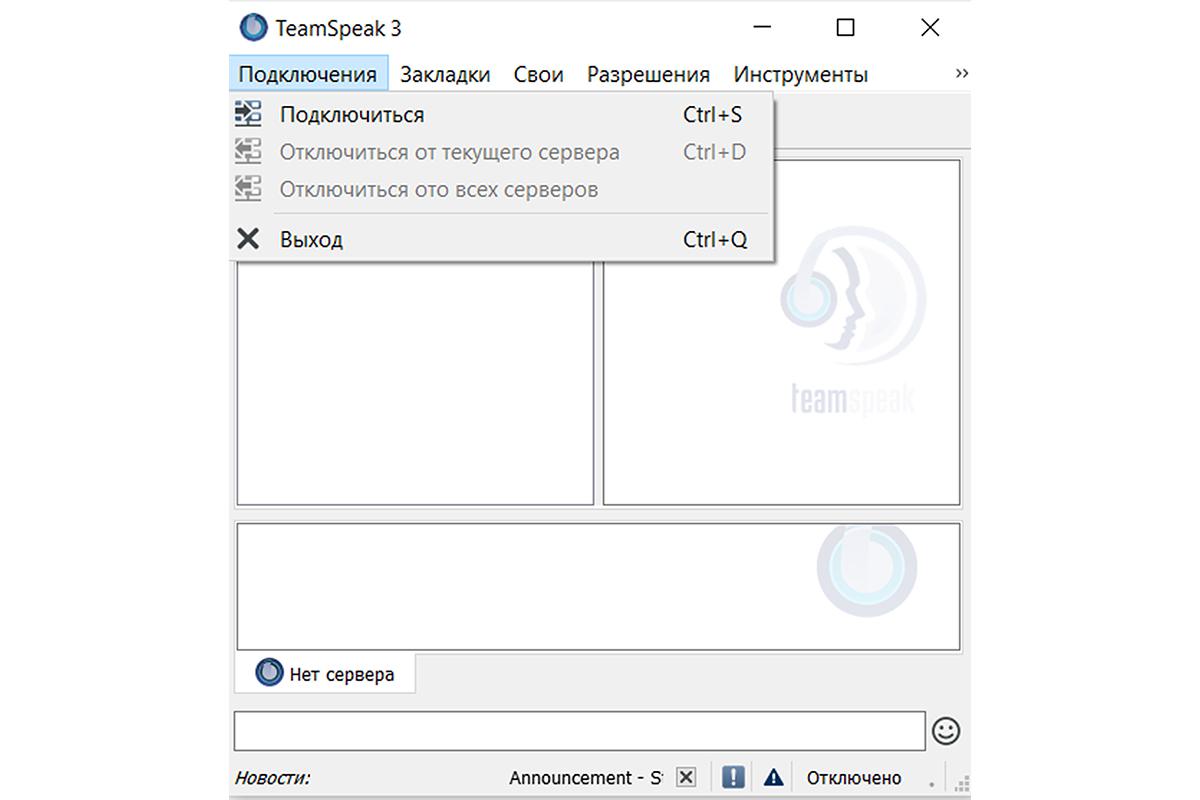The image size is (1200, 800).
Task: Open the Свои menu
Action: click(538, 73)
